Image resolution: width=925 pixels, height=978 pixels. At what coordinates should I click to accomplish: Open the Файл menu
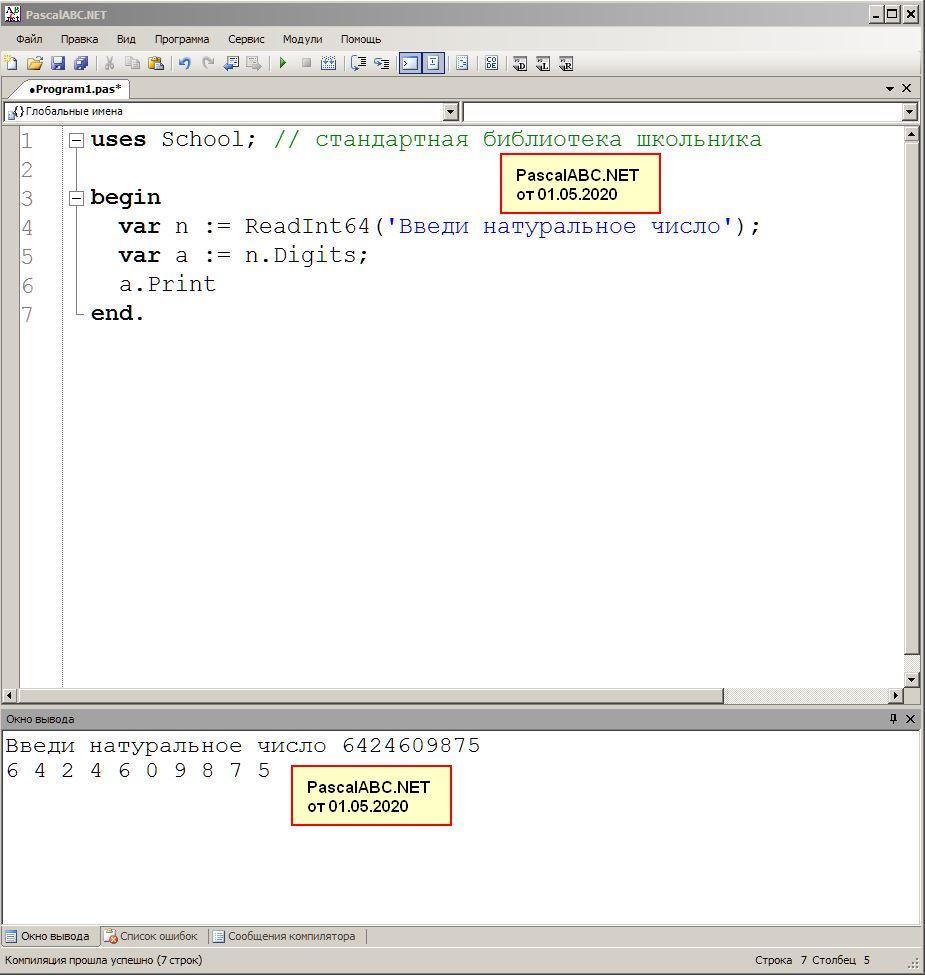(29, 39)
